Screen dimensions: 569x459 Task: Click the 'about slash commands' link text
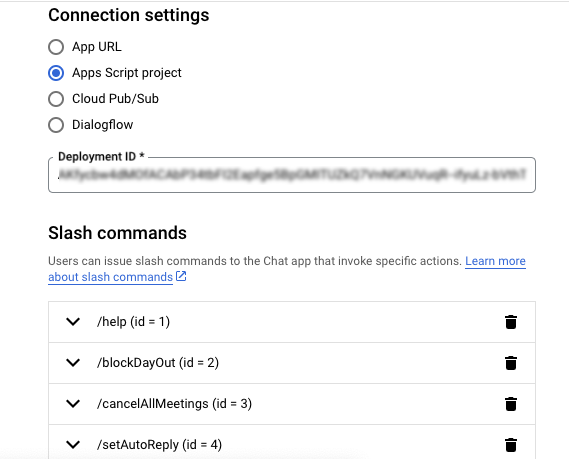110,277
